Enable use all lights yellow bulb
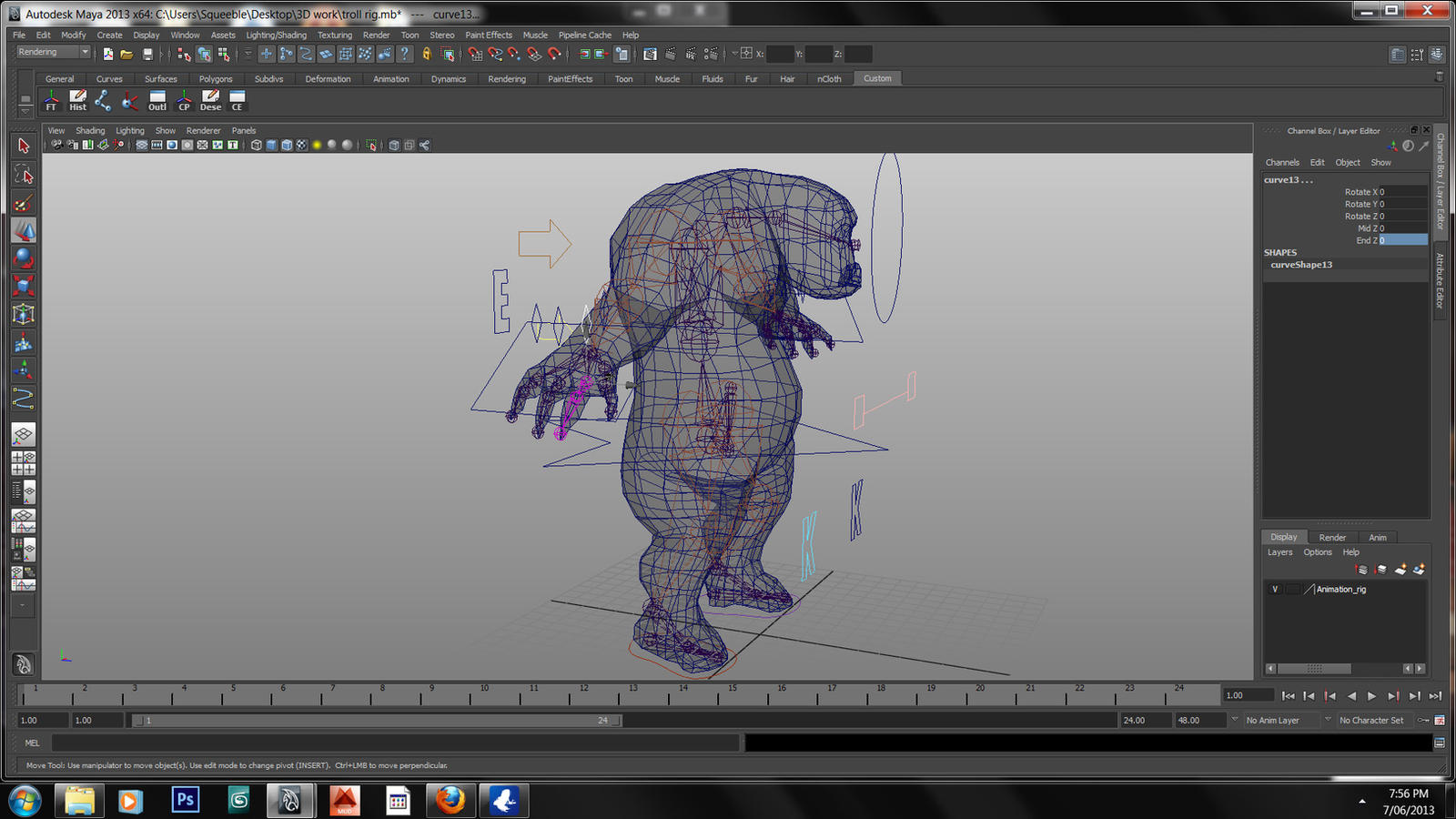 pos(317,145)
